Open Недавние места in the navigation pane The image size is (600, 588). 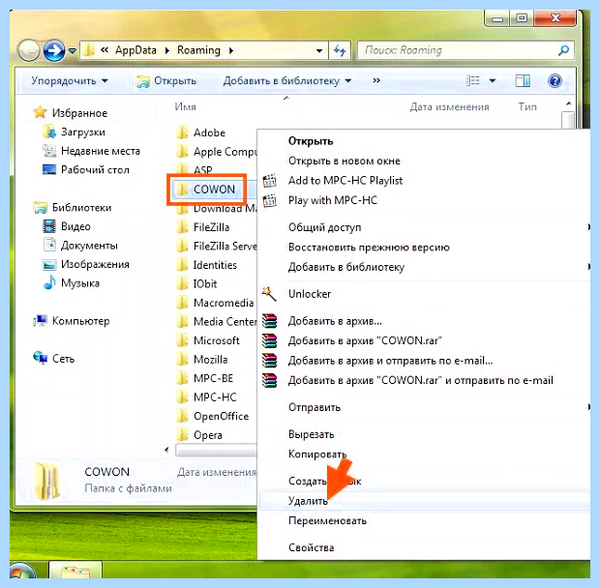coord(91,151)
